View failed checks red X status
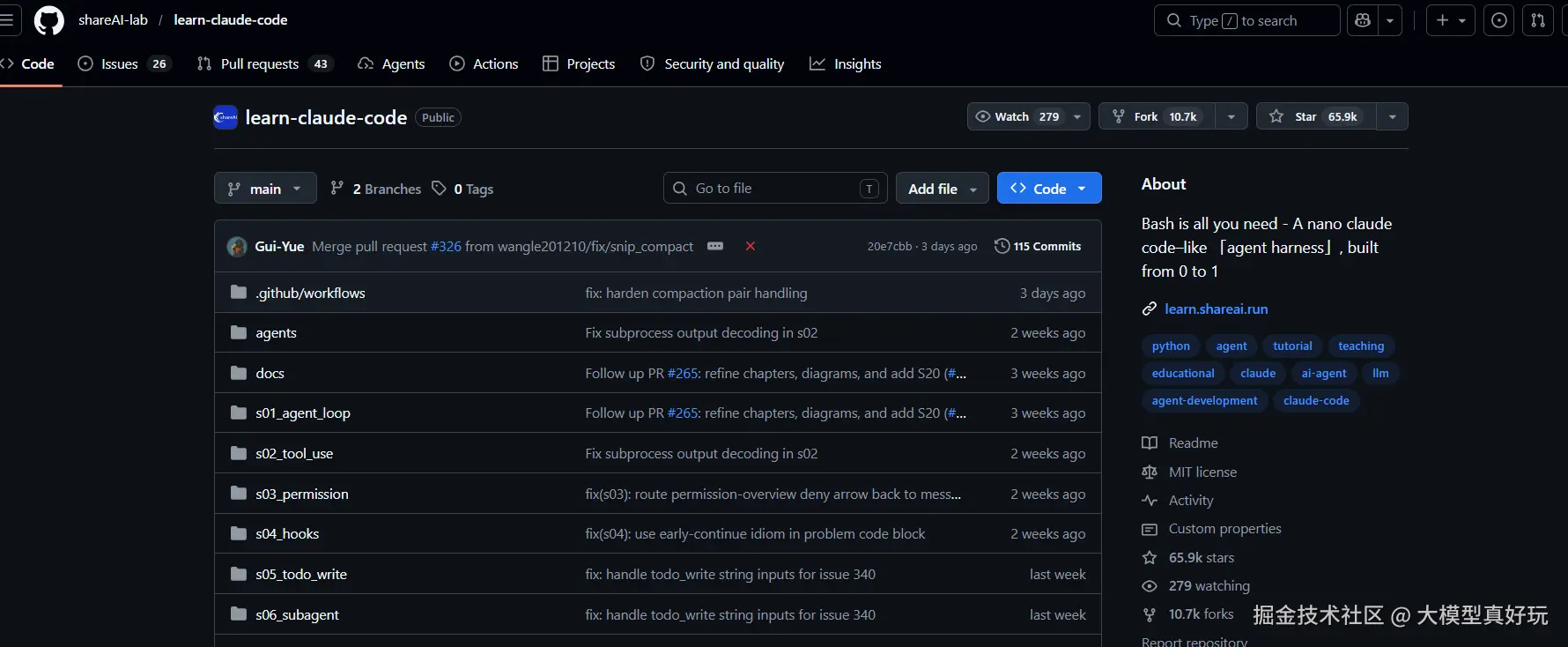Viewport: 1568px width, 647px height. 751,246
